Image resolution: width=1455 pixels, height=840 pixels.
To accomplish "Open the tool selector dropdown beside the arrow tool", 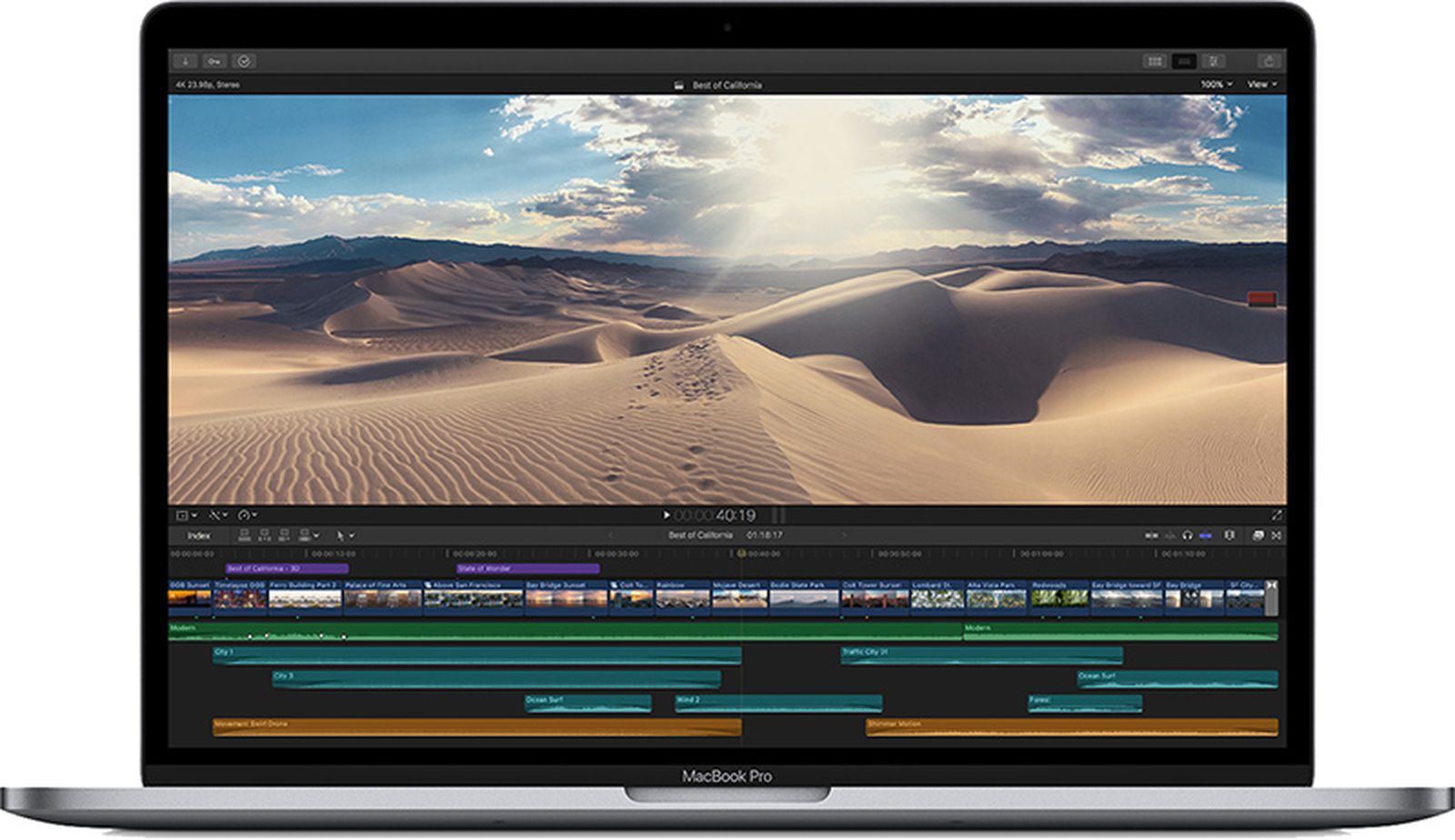I will point(353,536).
